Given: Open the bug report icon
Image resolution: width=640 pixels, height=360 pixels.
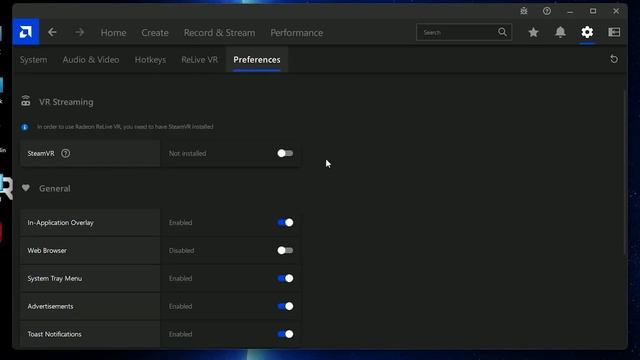Looking at the screenshot, I should pos(524,11).
